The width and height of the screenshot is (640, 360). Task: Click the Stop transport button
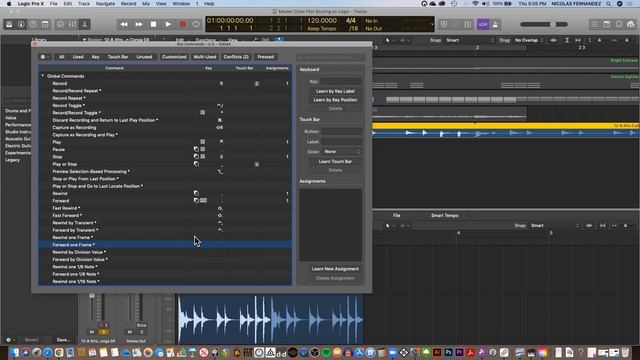click(153, 24)
